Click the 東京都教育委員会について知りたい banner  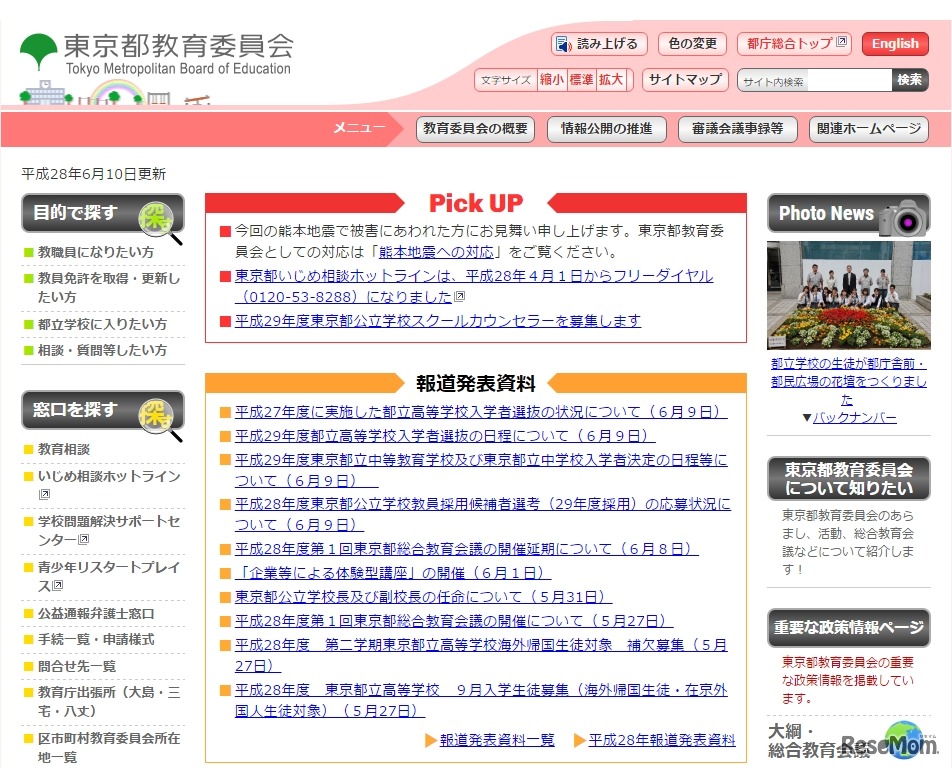pos(849,478)
